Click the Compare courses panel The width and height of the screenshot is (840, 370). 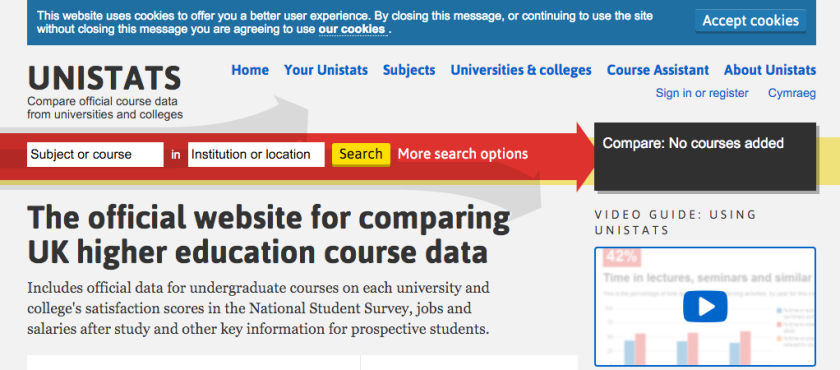(x=705, y=157)
